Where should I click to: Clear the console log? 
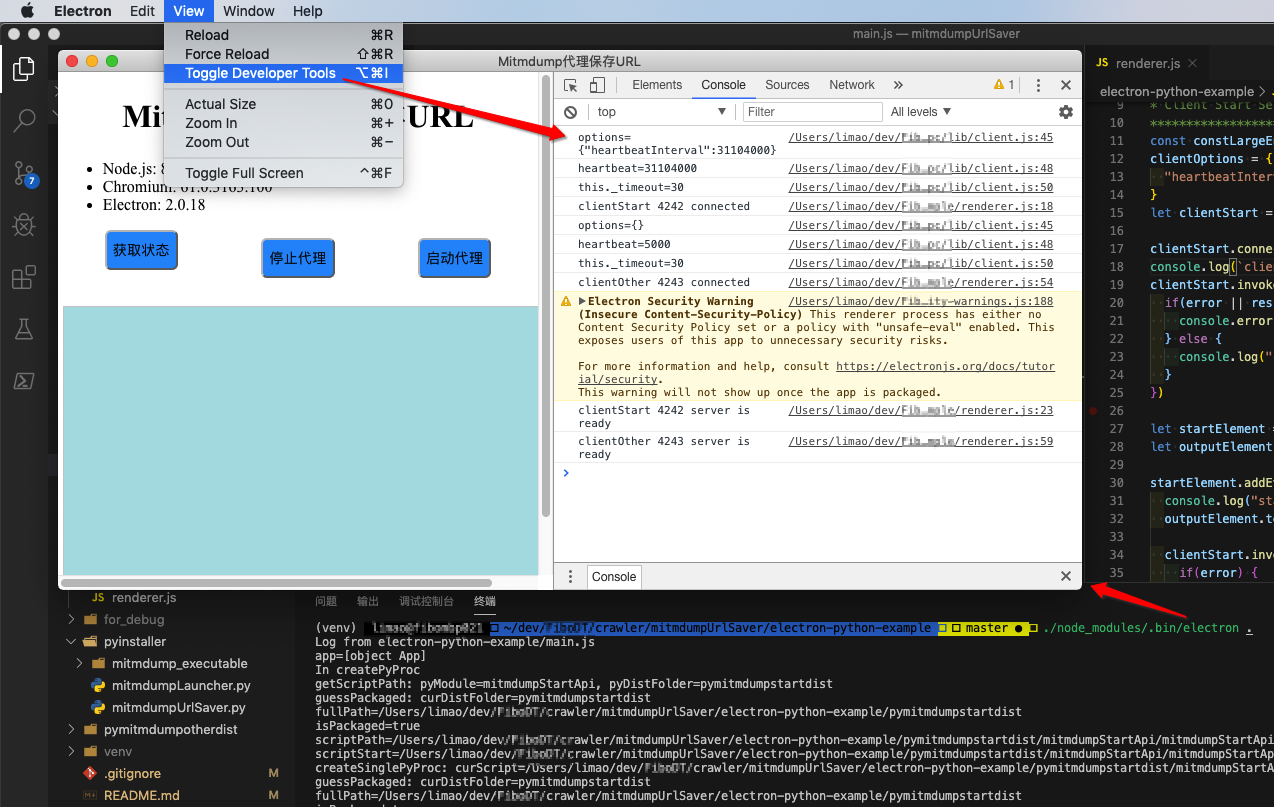pyautogui.click(x=570, y=112)
